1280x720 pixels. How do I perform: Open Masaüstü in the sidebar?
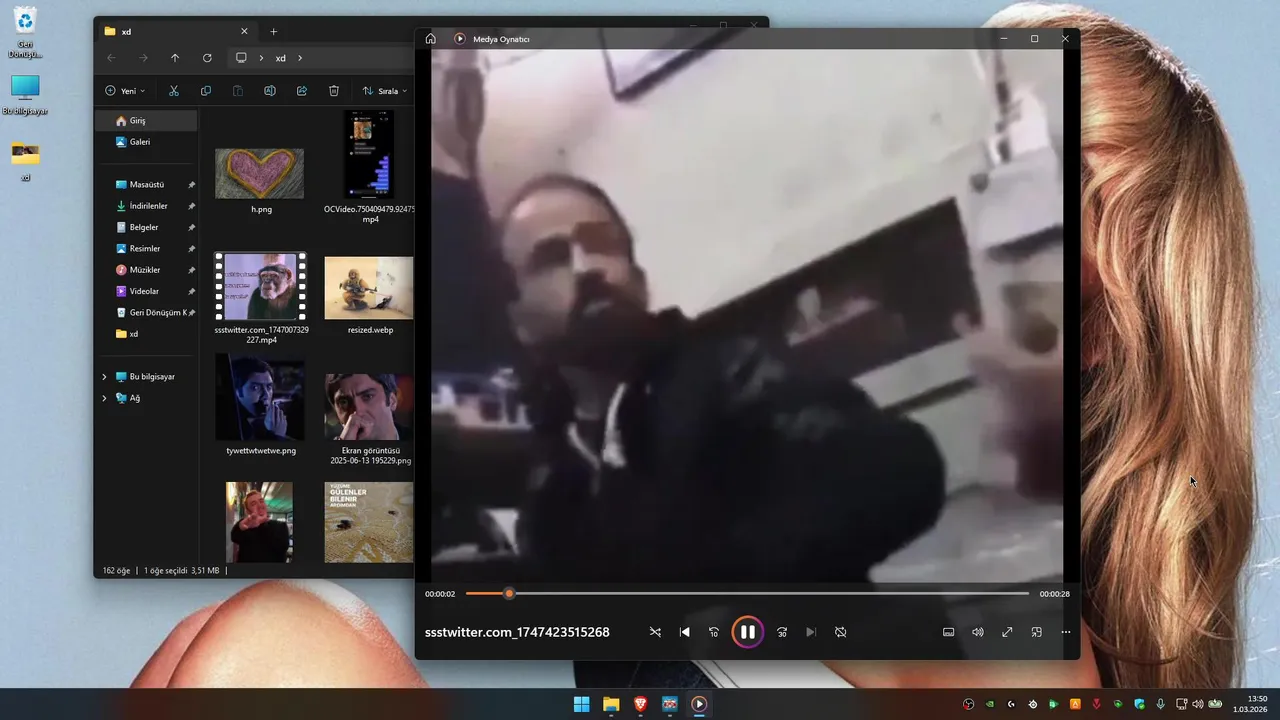point(147,185)
